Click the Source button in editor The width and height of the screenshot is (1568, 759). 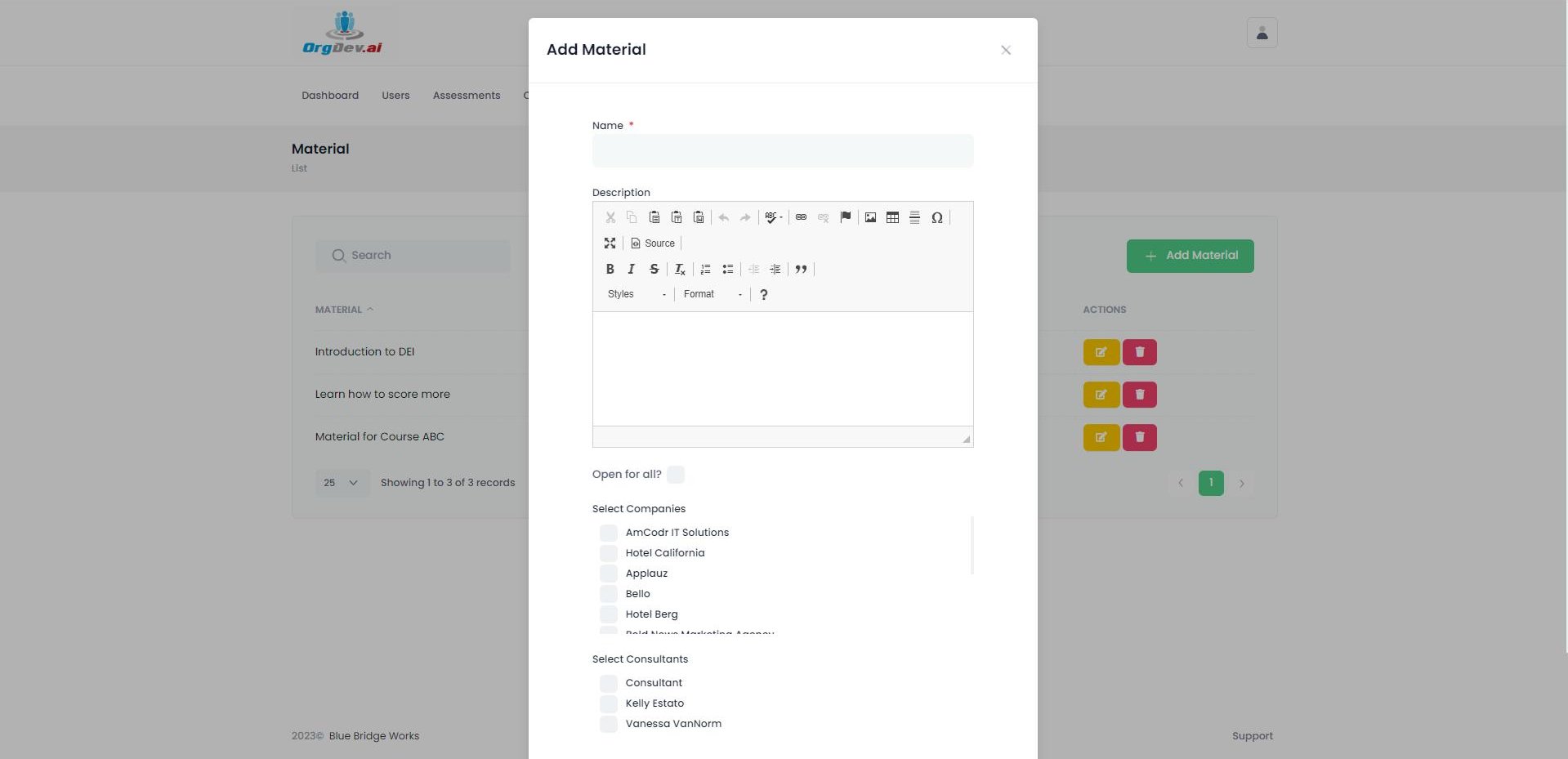[x=653, y=243]
